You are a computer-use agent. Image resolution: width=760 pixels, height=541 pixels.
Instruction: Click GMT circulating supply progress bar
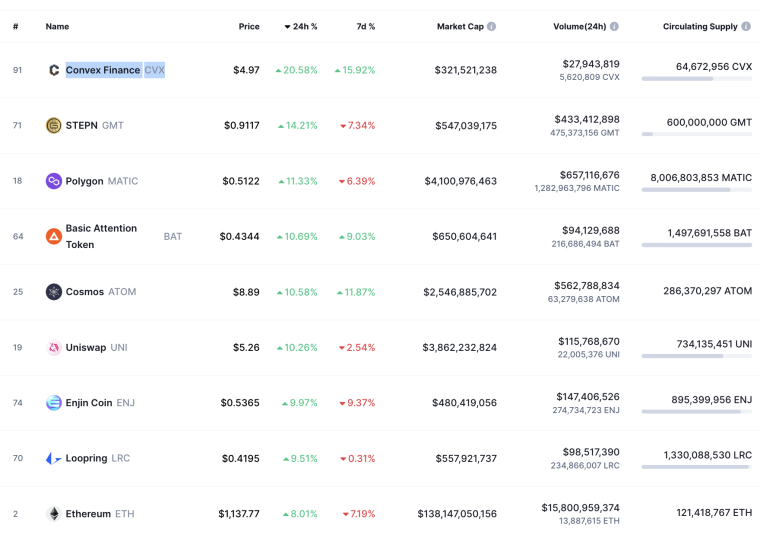pyautogui.click(x=697, y=134)
